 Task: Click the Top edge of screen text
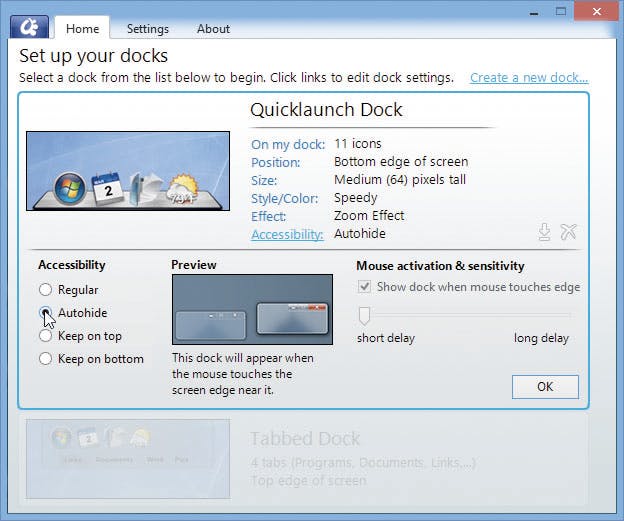[308, 481]
